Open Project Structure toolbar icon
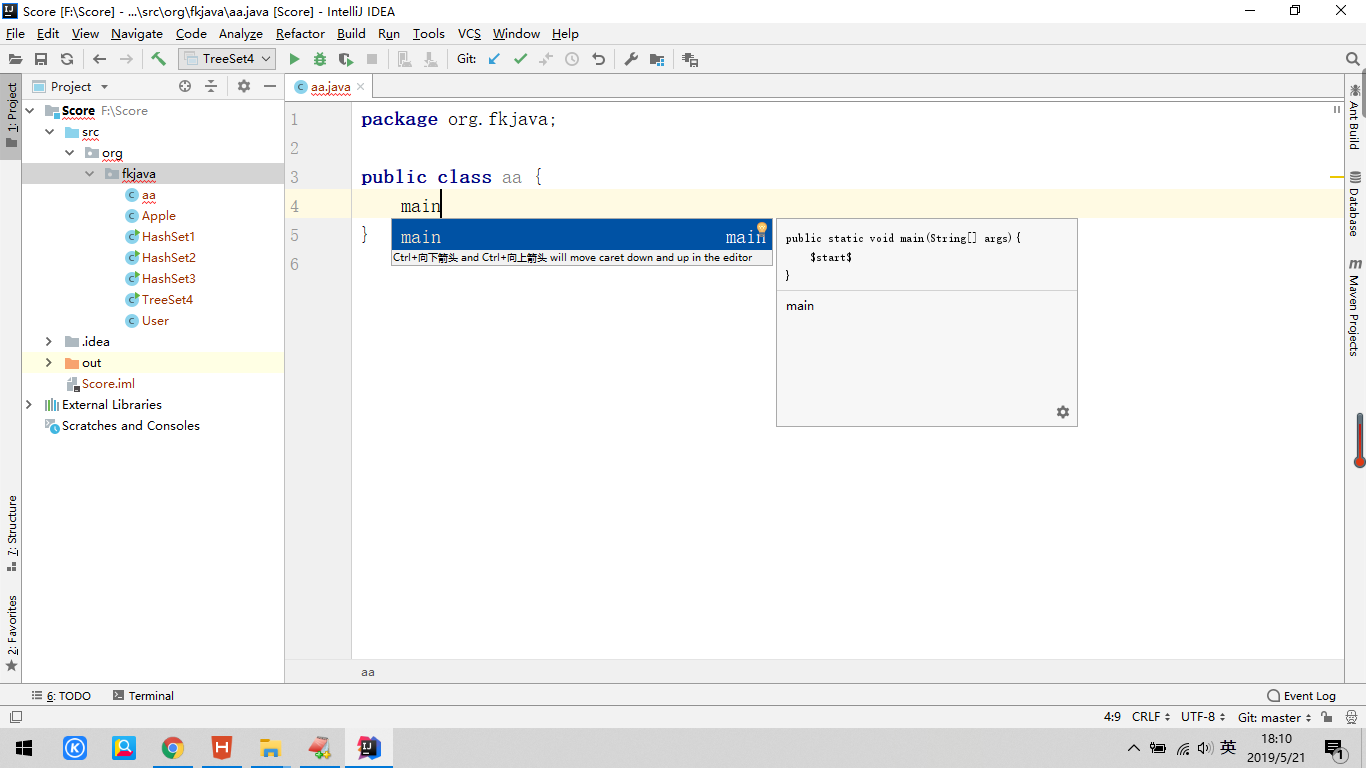Image resolution: width=1366 pixels, height=768 pixels. point(657,59)
